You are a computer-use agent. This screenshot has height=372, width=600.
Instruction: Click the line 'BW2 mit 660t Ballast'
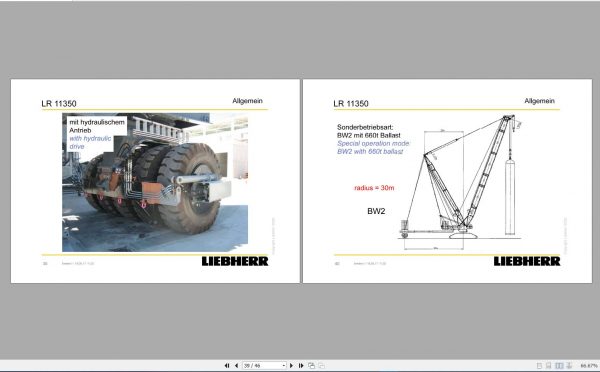368,135
